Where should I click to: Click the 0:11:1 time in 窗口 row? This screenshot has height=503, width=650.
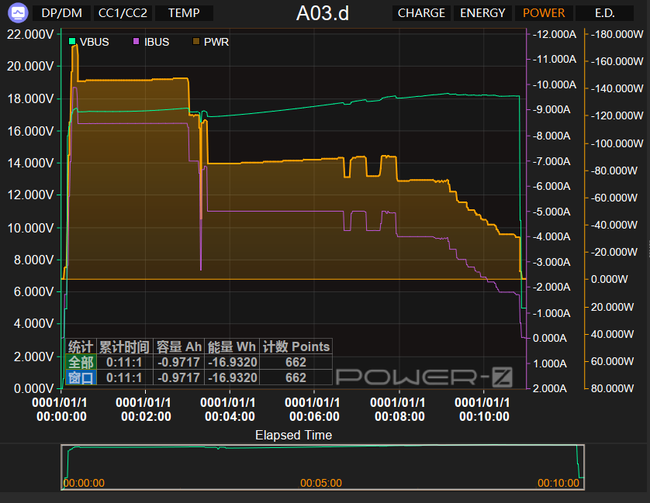click(x=124, y=378)
